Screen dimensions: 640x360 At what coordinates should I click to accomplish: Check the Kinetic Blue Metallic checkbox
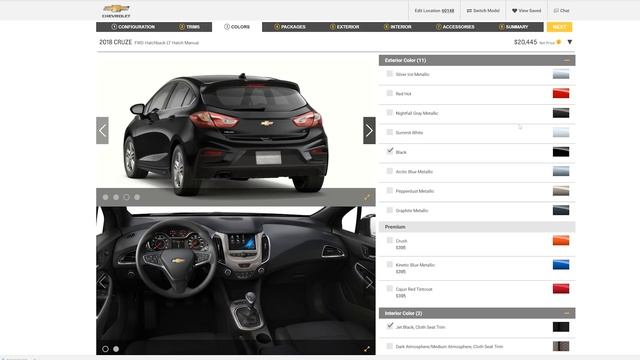tap(390, 264)
